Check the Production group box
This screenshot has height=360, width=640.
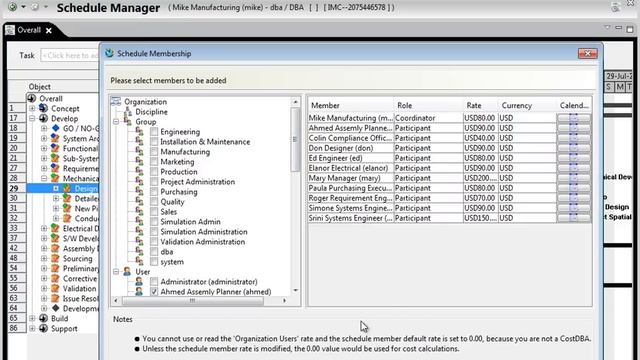154,172
